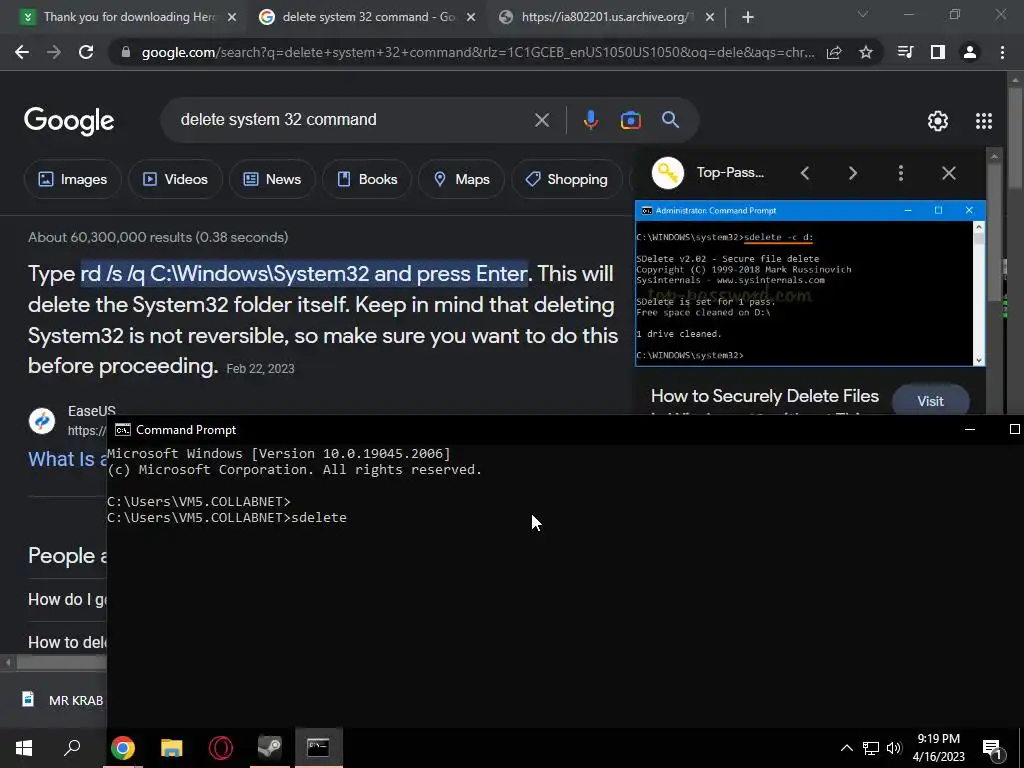Screen dimensions: 1024x768
Task: Search by image with Lens icon
Action: [630, 120]
